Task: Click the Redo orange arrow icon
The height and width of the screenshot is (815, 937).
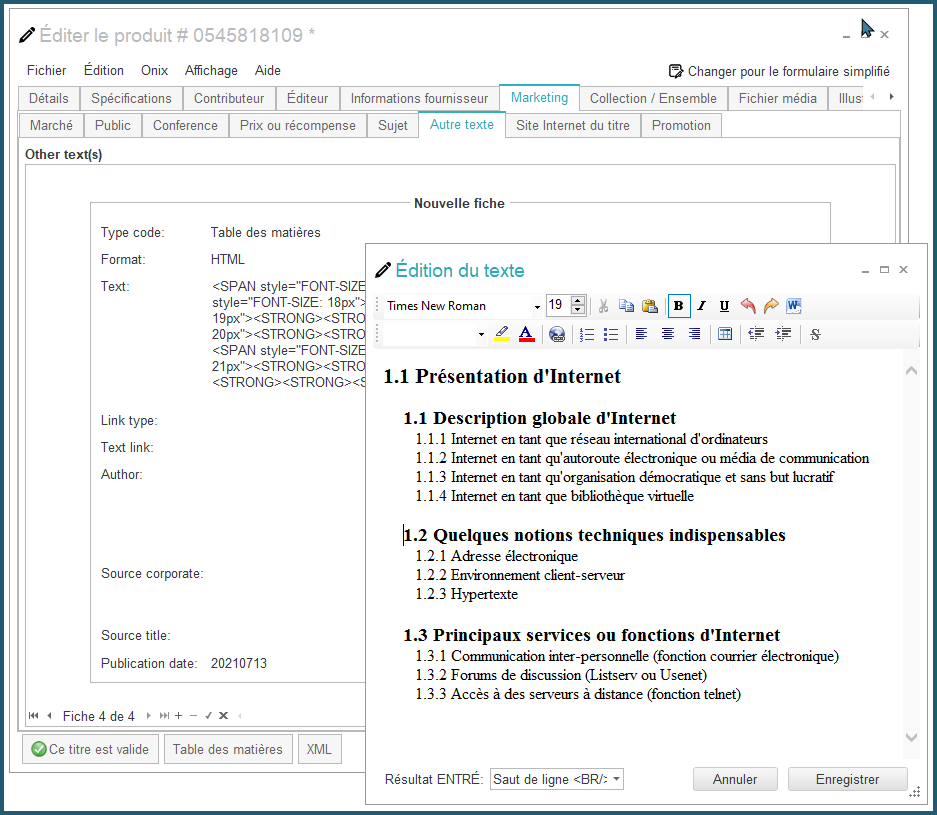Action: pyautogui.click(x=771, y=306)
